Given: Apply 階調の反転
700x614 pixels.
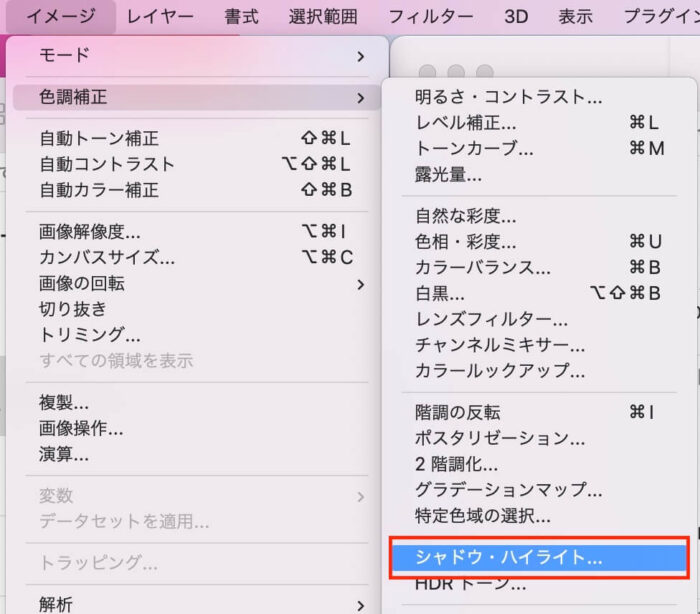Looking at the screenshot, I should pyautogui.click(x=539, y=413).
